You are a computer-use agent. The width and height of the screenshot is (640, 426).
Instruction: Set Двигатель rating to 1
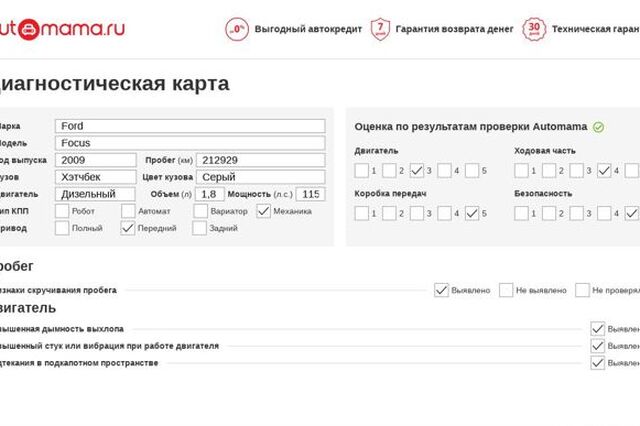click(x=362, y=171)
